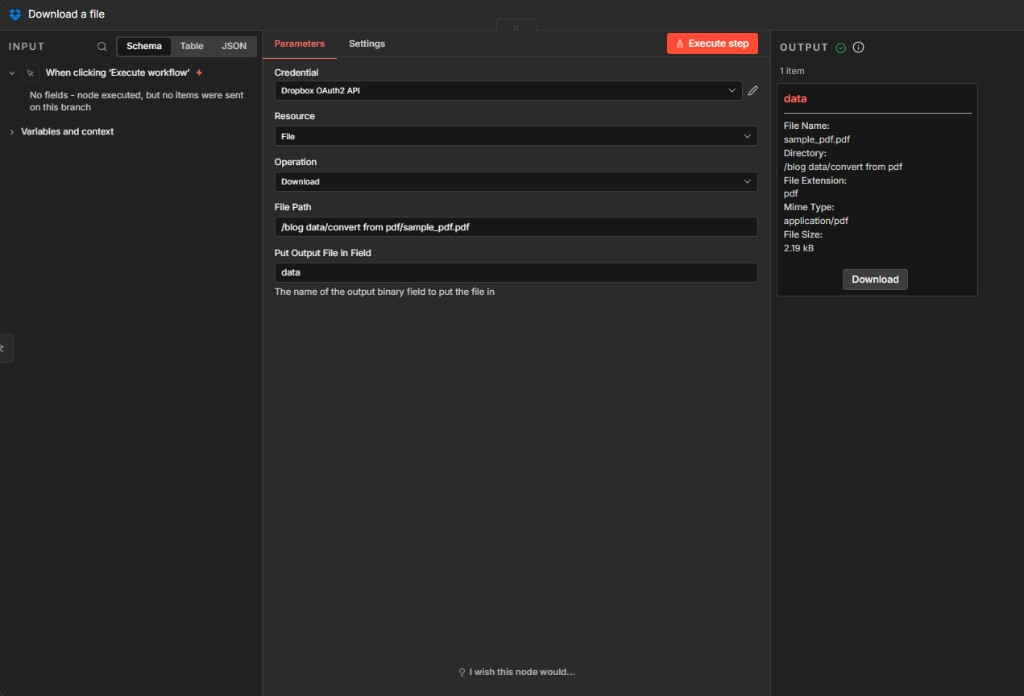Select the Parameters tab
Image resolution: width=1024 pixels, height=696 pixels.
click(x=299, y=44)
